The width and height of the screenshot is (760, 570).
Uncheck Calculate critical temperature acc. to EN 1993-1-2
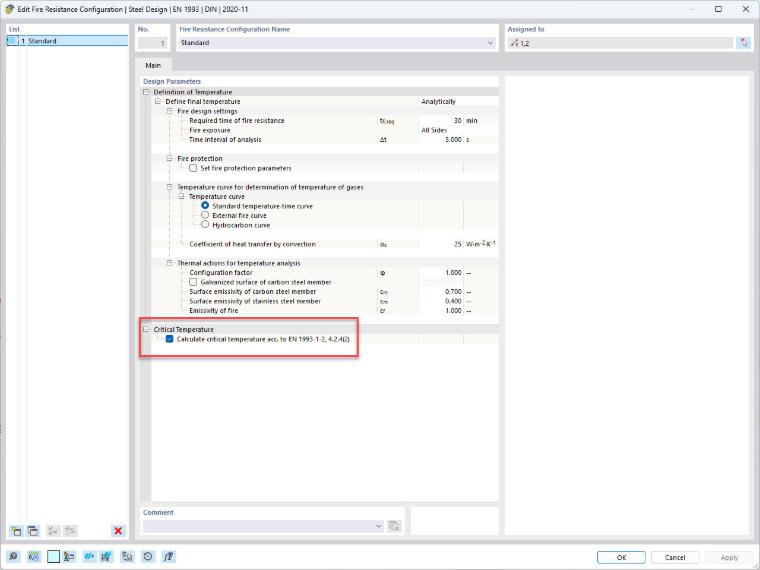coord(169,339)
